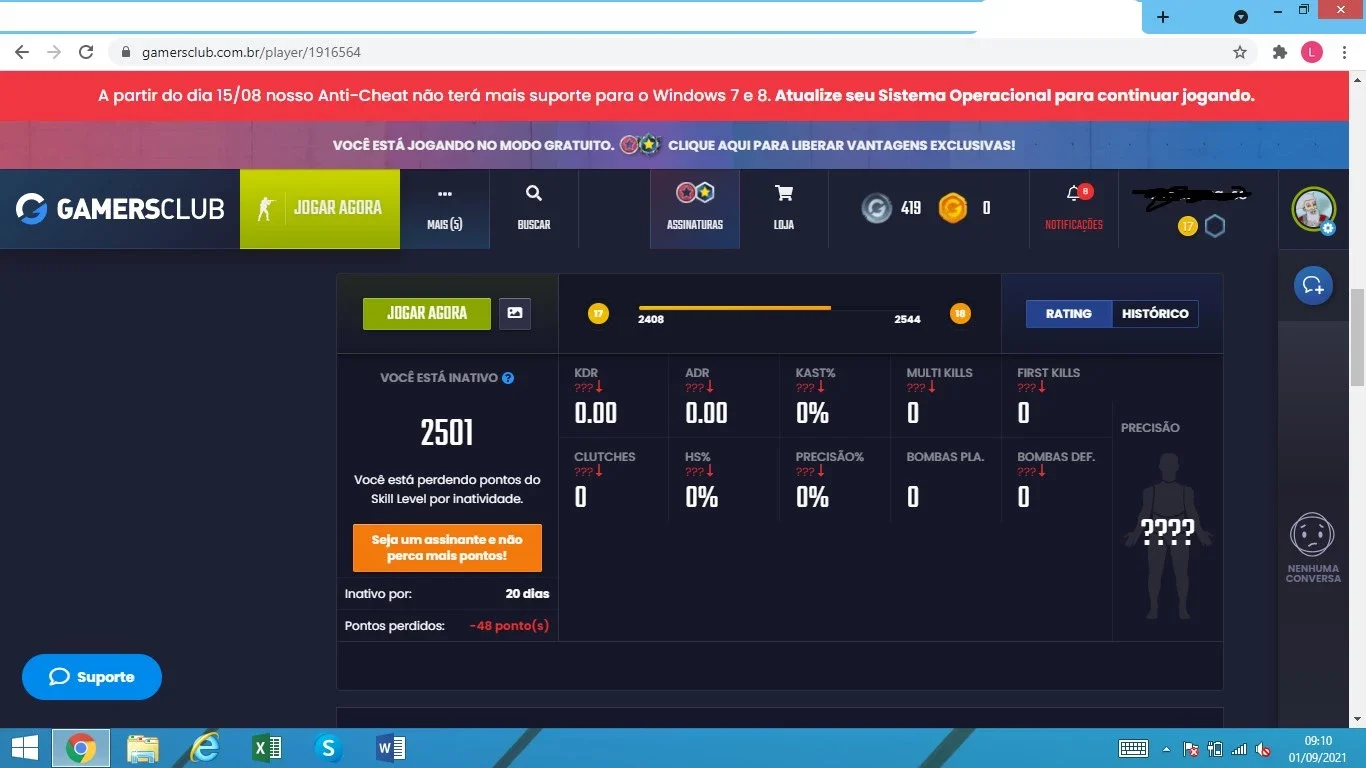Click the help icon by Você Está Inativo
Screen dimensions: 1366x768
tap(508, 378)
